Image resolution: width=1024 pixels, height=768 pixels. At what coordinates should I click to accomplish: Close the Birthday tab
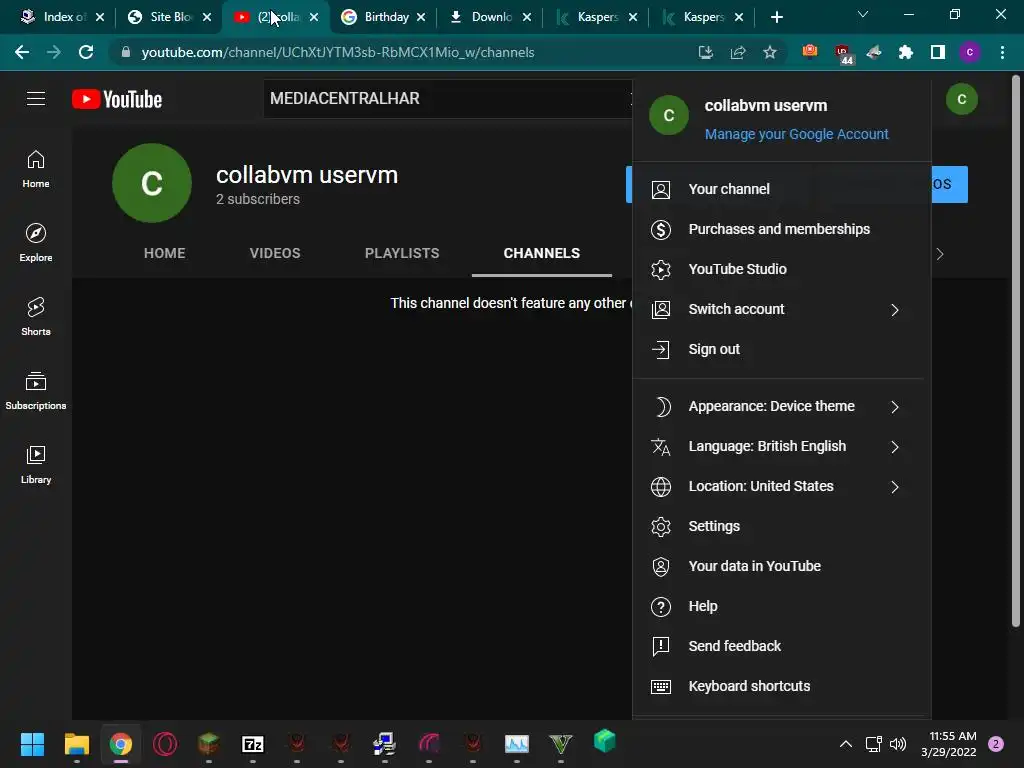click(x=421, y=17)
